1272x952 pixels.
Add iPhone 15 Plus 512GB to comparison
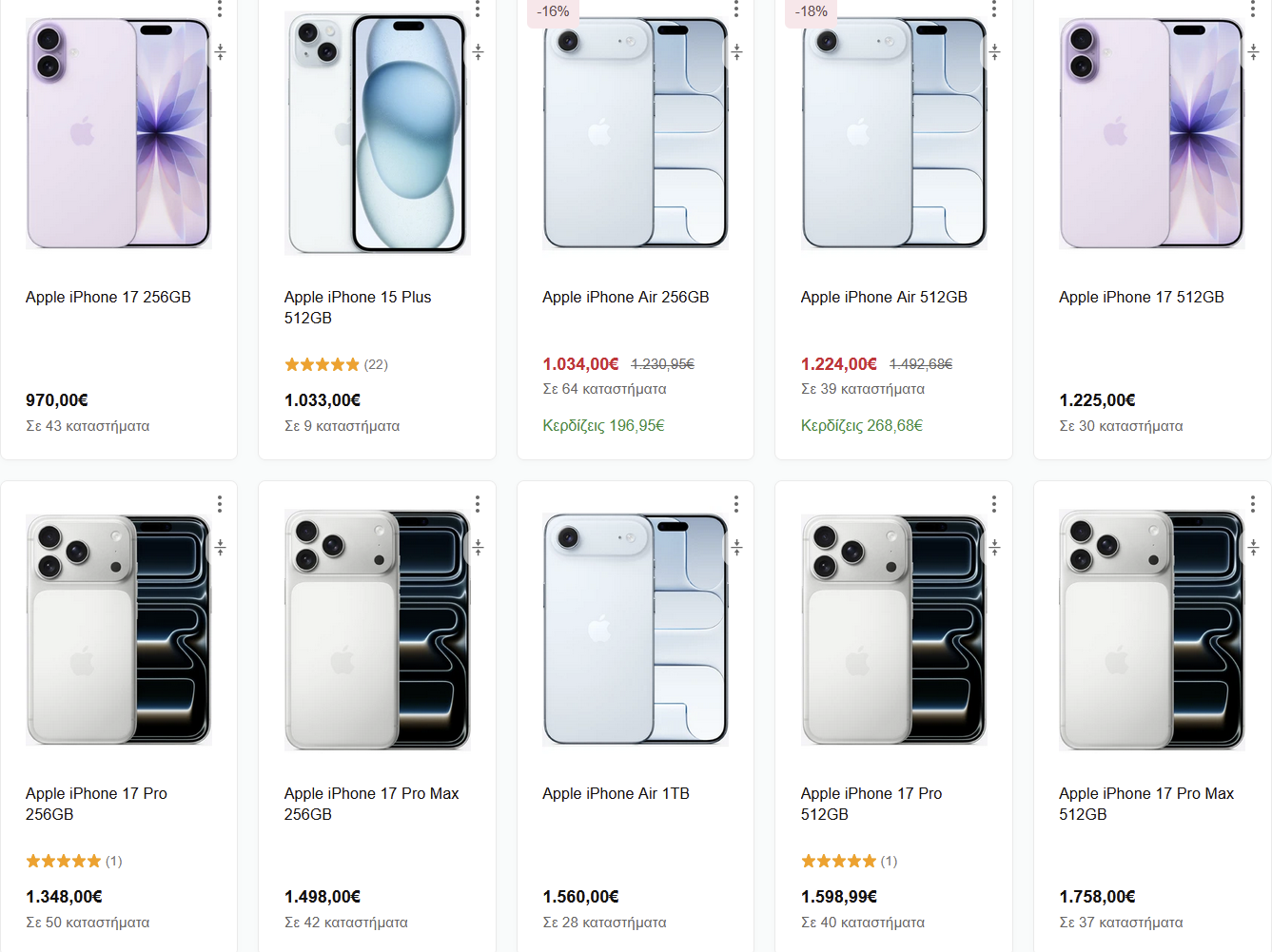coord(479,52)
